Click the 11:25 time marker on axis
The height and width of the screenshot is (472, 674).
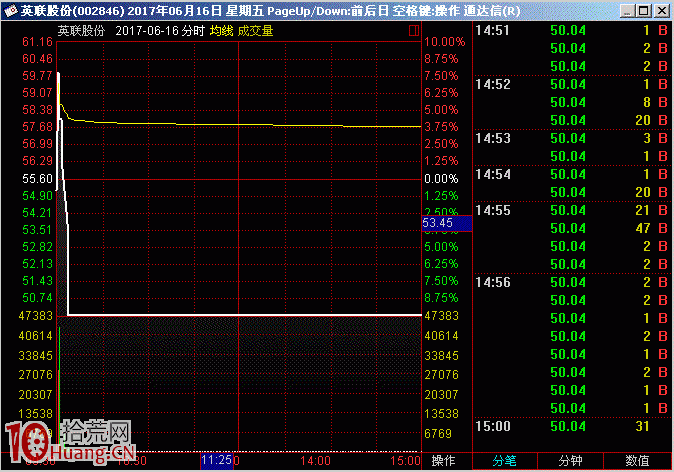tap(217, 460)
